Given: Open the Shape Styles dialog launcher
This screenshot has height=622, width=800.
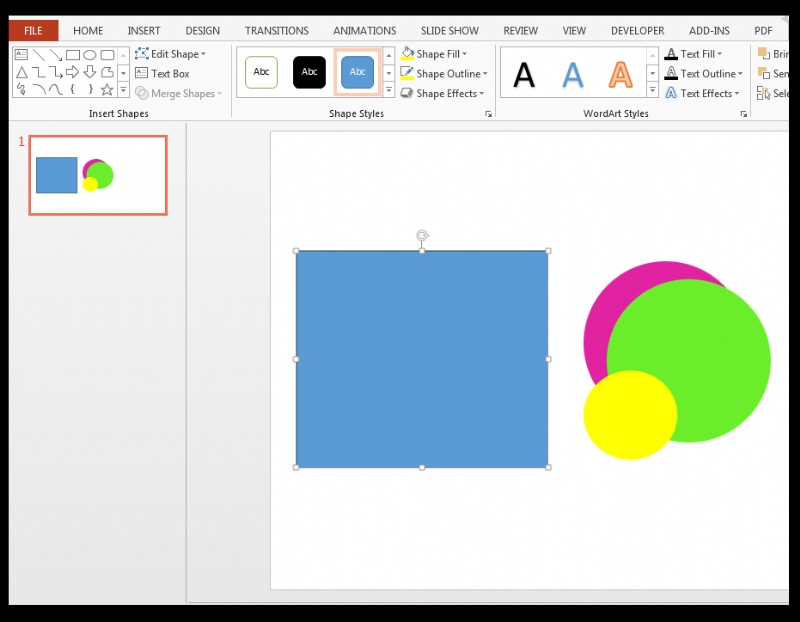Looking at the screenshot, I should click(x=489, y=114).
